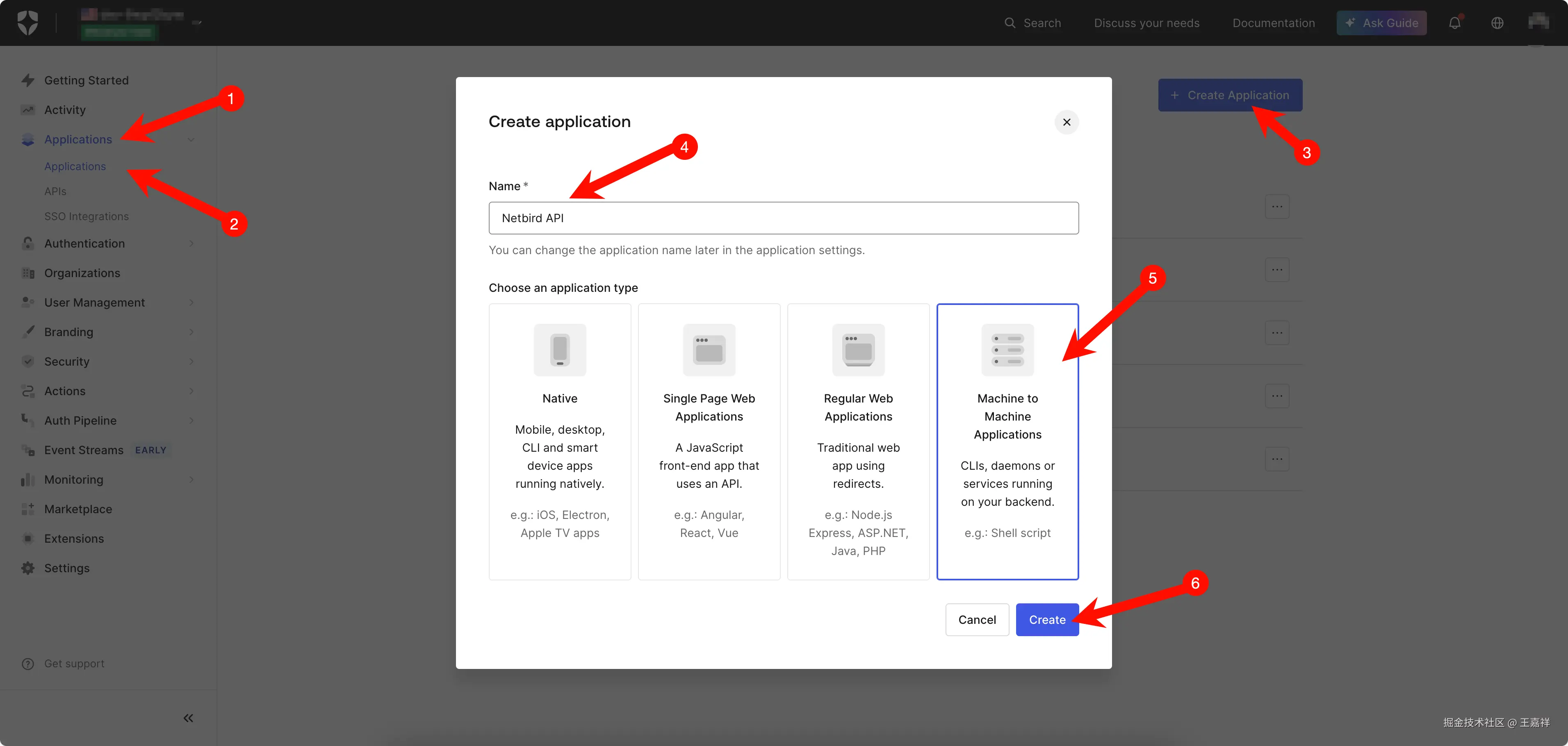Expand the Monitoring menu chevron
The width and height of the screenshot is (1568, 746).
[x=191, y=480]
